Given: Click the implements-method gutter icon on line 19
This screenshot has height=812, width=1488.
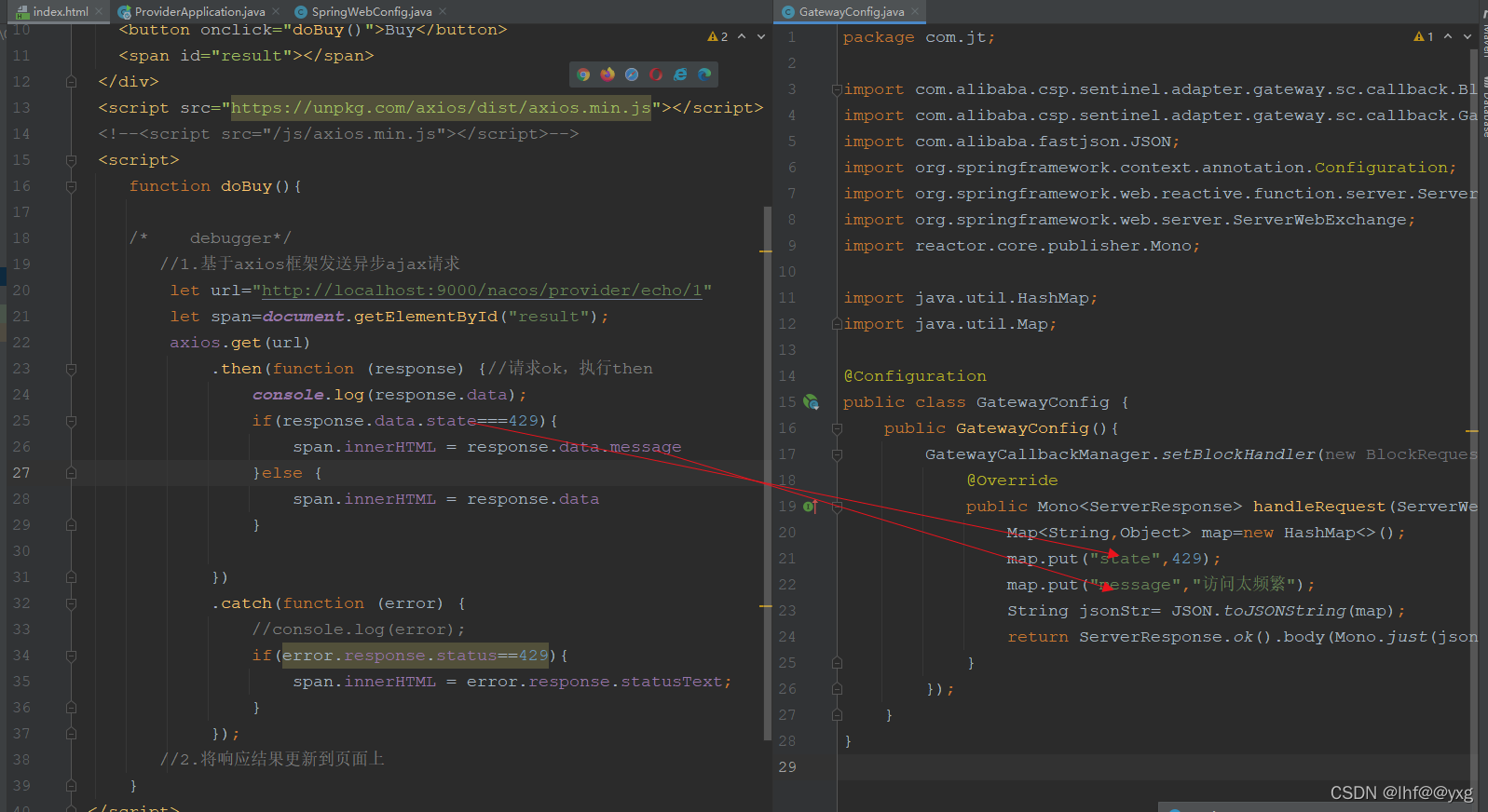Looking at the screenshot, I should [810, 507].
